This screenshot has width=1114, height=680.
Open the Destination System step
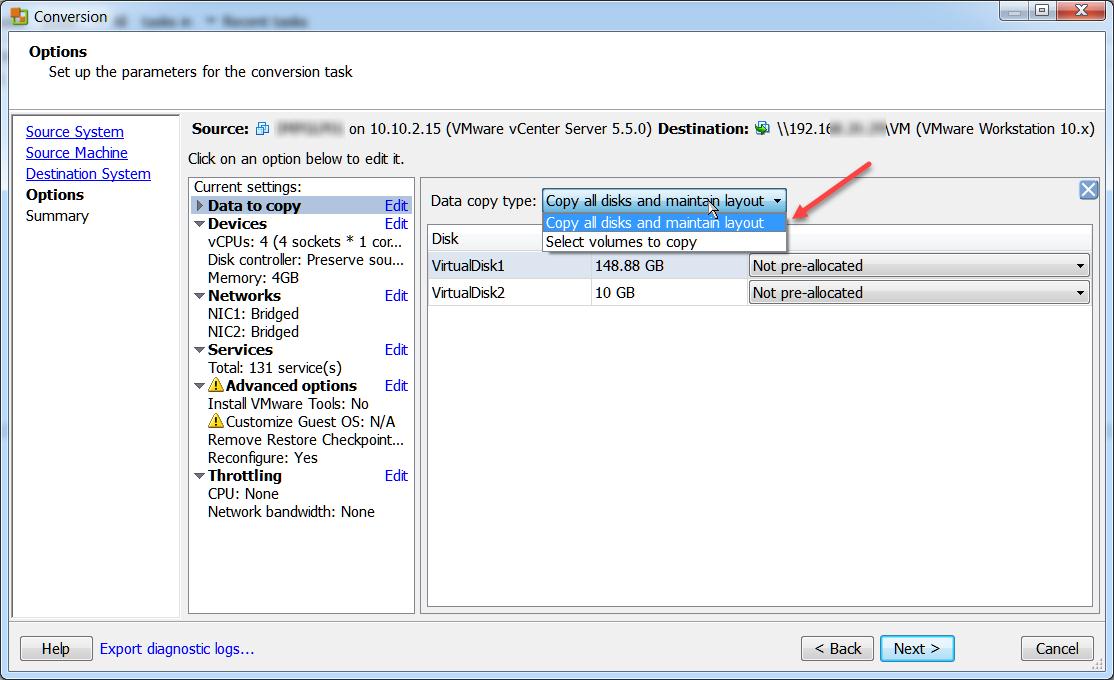88,173
